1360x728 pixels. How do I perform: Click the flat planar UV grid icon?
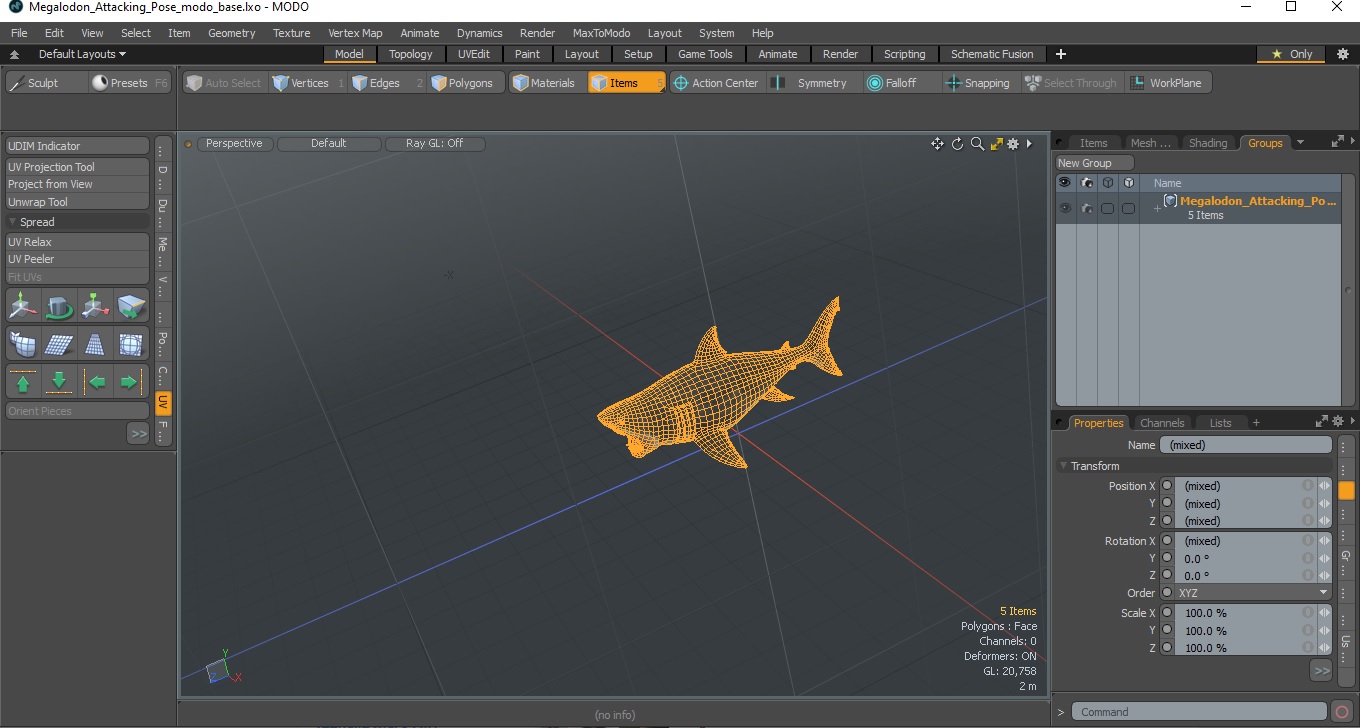(x=59, y=344)
